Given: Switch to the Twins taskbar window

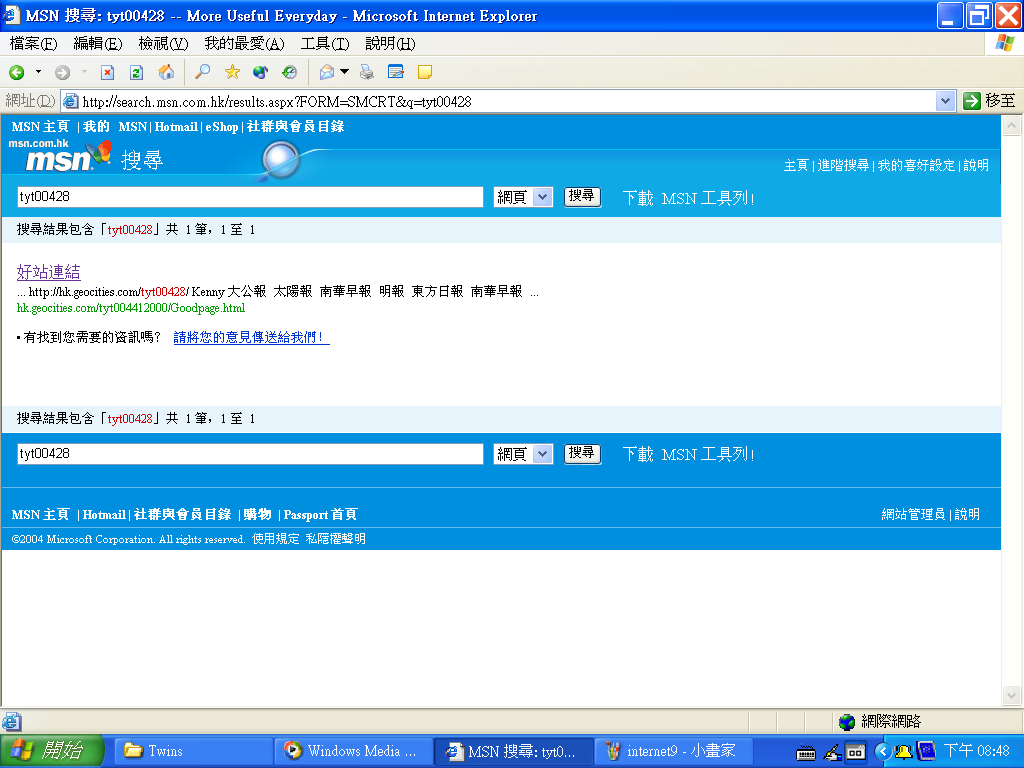Looking at the screenshot, I should coord(193,752).
